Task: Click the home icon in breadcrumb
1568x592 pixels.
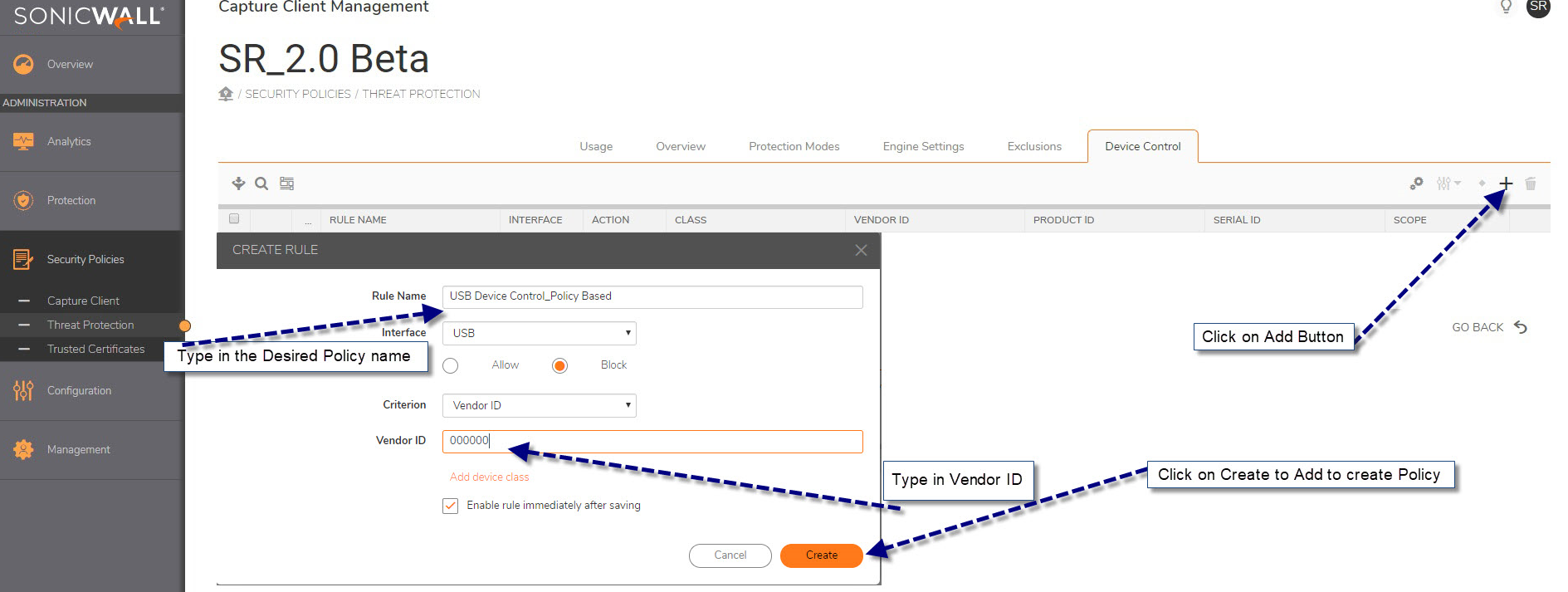Action: tap(226, 94)
